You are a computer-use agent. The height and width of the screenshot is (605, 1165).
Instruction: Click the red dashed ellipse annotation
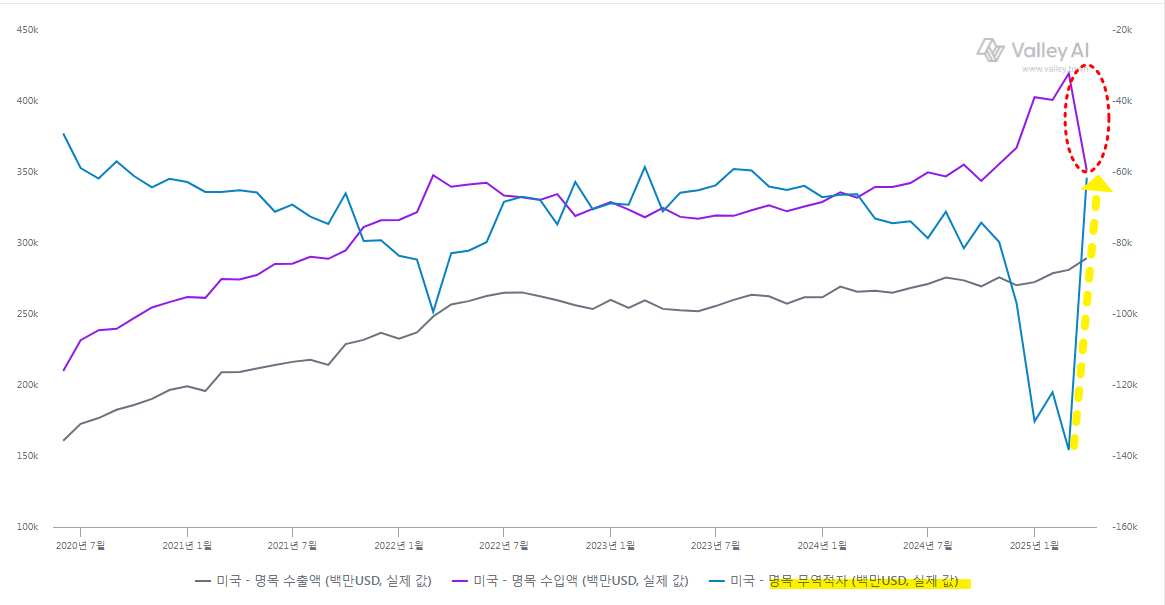click(x=1087, y=118)
